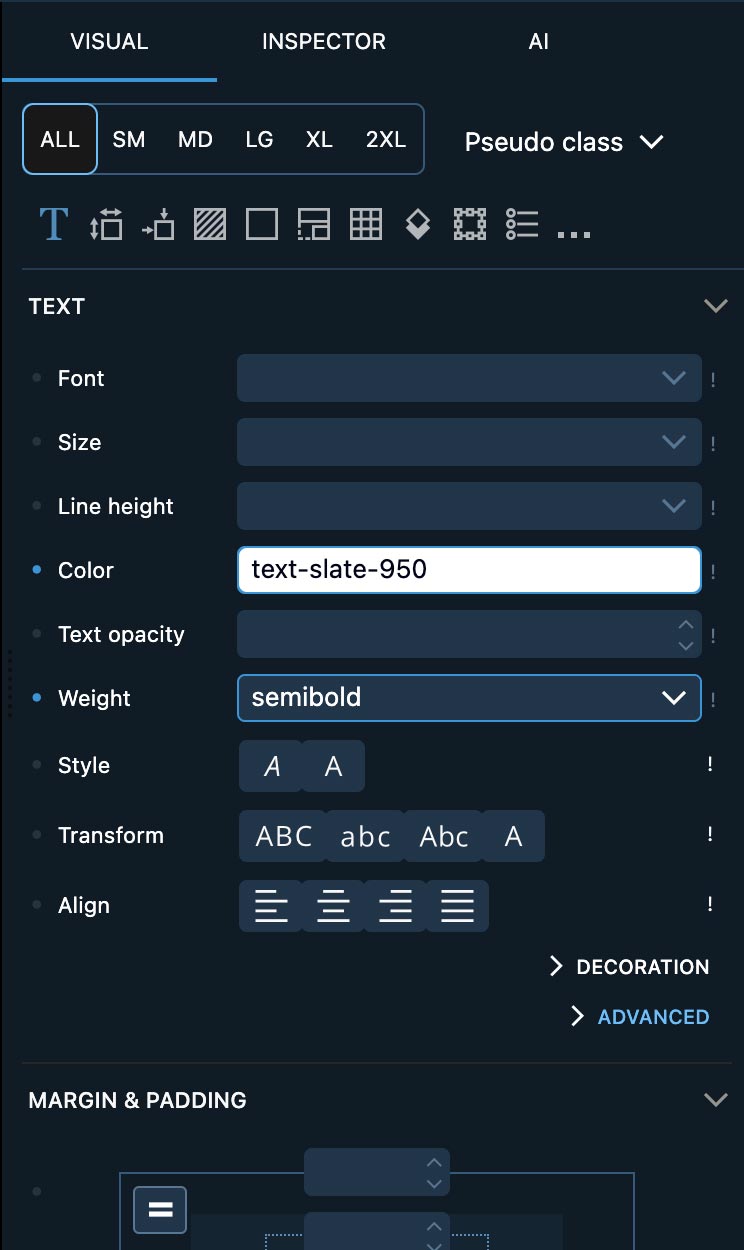Switch to the Inspector tab
This screenshot has width=744, height=1250.
tap(324, 42)
